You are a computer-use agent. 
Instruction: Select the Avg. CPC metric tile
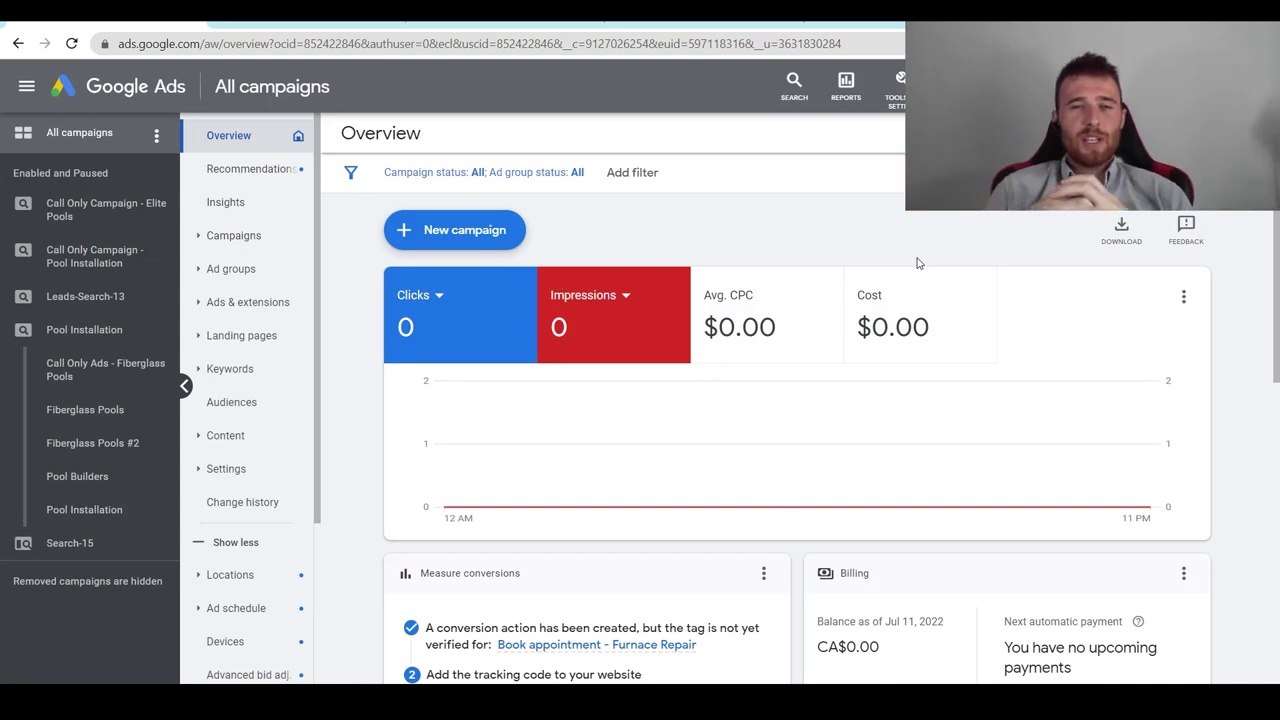767,315
